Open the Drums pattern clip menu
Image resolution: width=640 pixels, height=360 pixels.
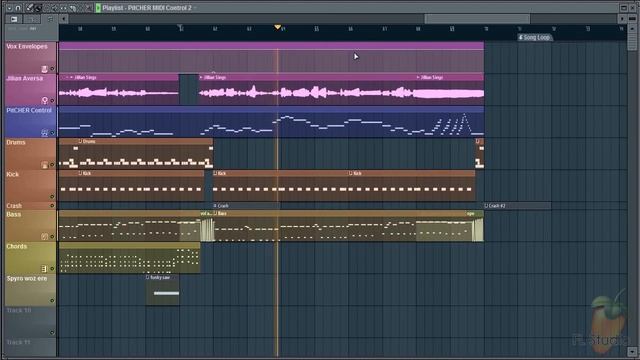point(80,141)
